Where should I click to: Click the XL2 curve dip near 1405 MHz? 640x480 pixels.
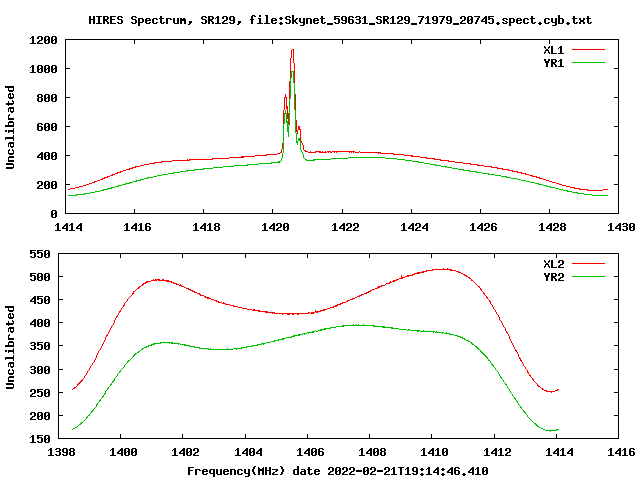point(292,313)
